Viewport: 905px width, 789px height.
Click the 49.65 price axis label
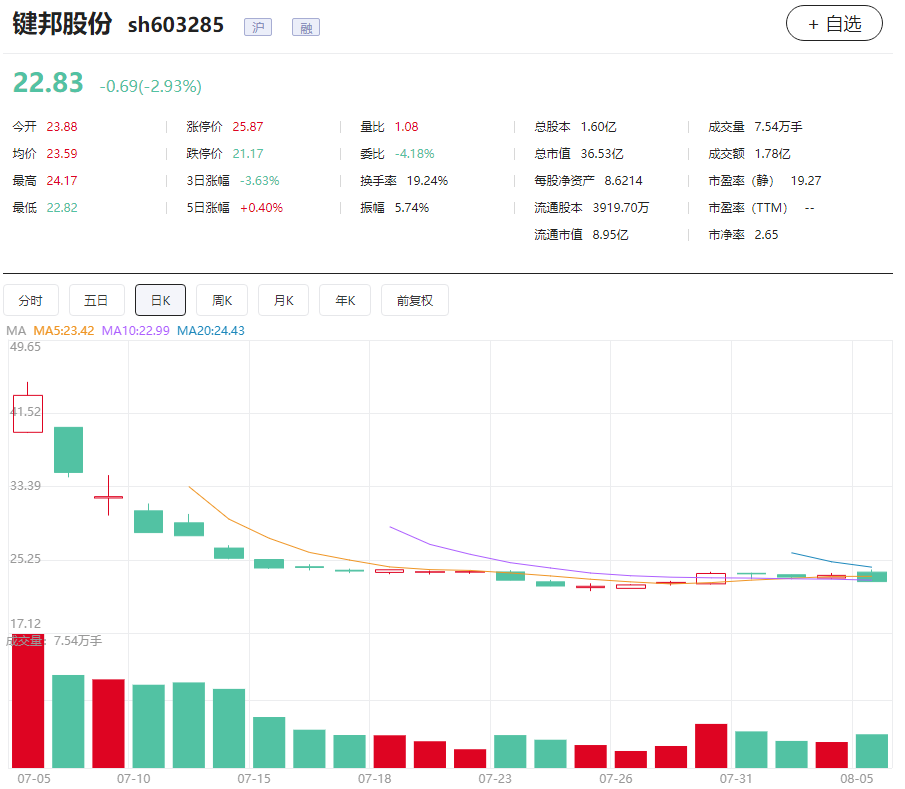click(25, 347)
